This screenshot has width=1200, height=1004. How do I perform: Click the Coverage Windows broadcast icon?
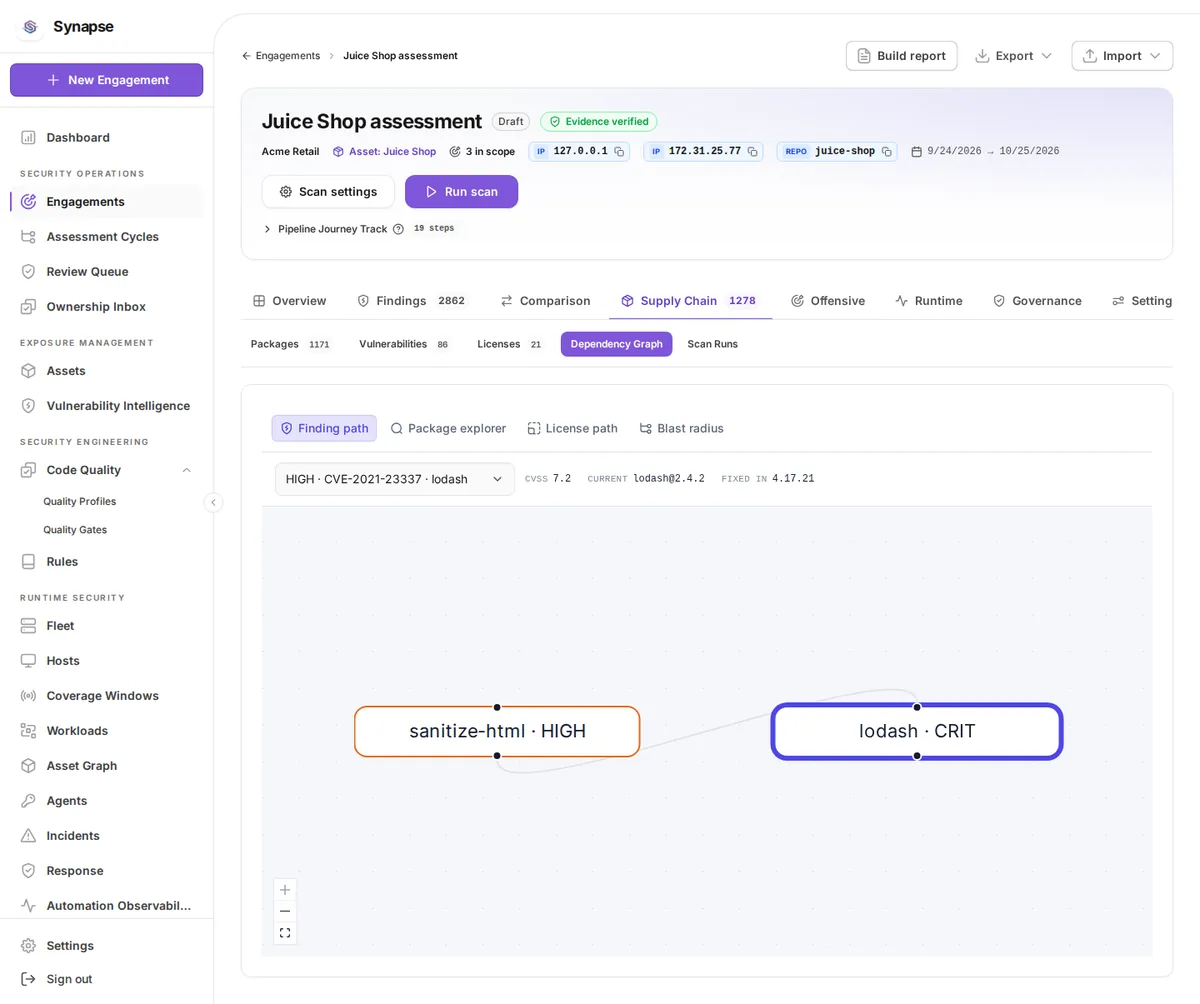pos(28,695)
